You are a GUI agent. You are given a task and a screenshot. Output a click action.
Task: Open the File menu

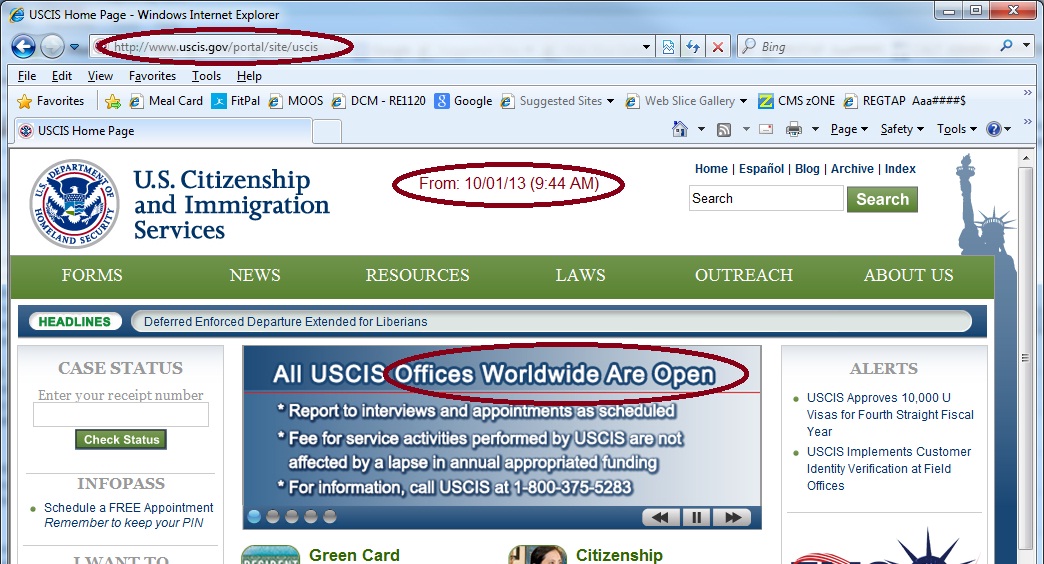[27, 76]
